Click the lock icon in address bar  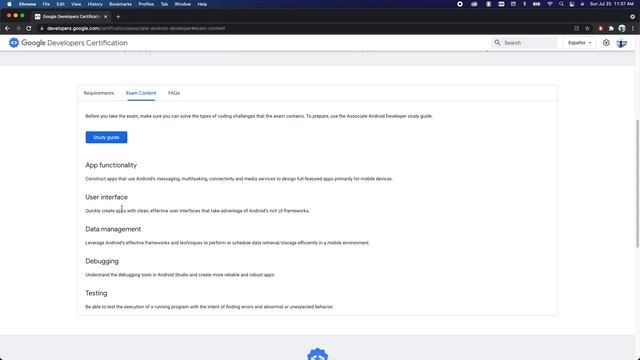[42, 29]
